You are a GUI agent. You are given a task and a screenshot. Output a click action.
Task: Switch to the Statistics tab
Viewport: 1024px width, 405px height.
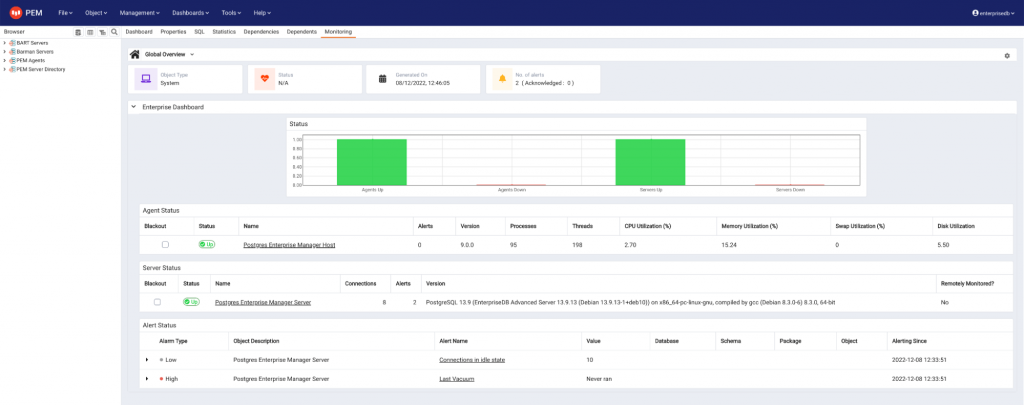coord(224,32)
